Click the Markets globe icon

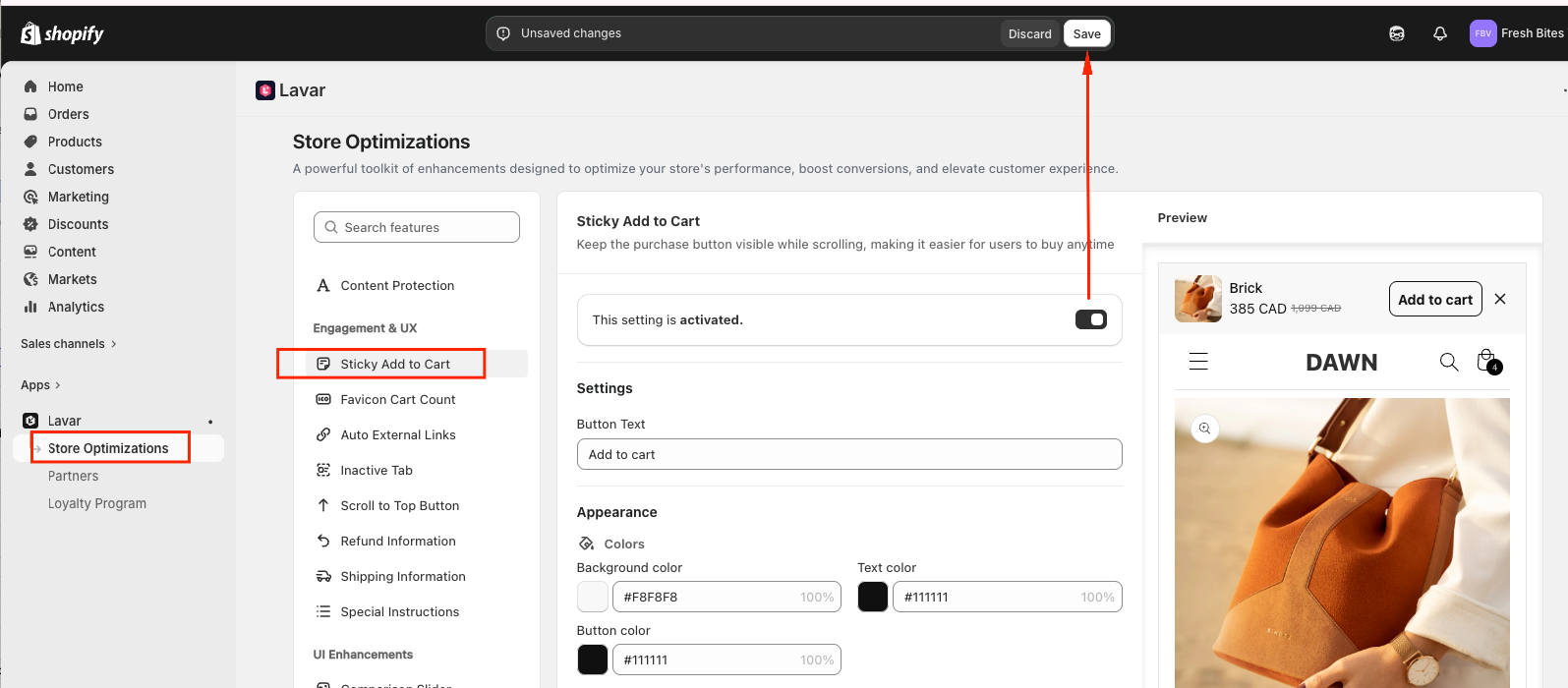tap(30, 279)
